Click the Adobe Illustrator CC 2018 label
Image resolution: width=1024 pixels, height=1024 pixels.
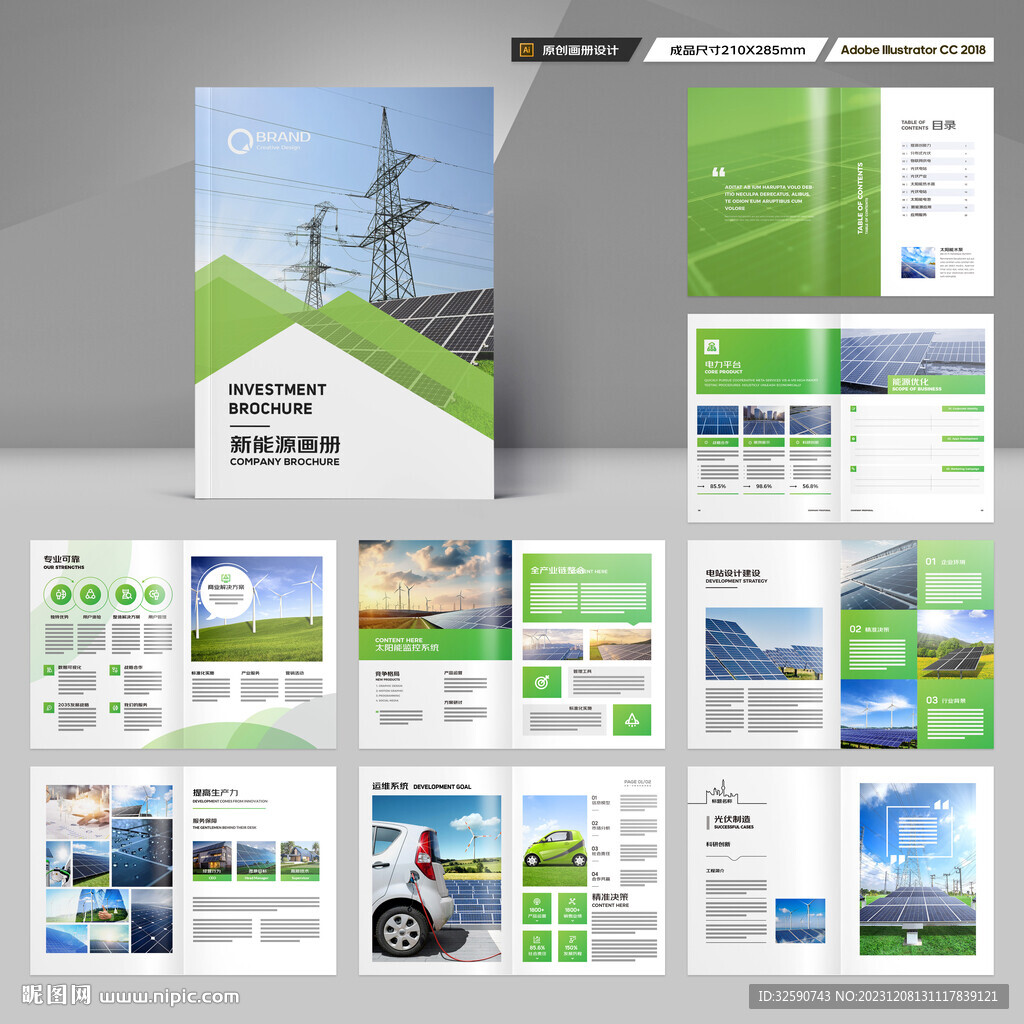913,50
